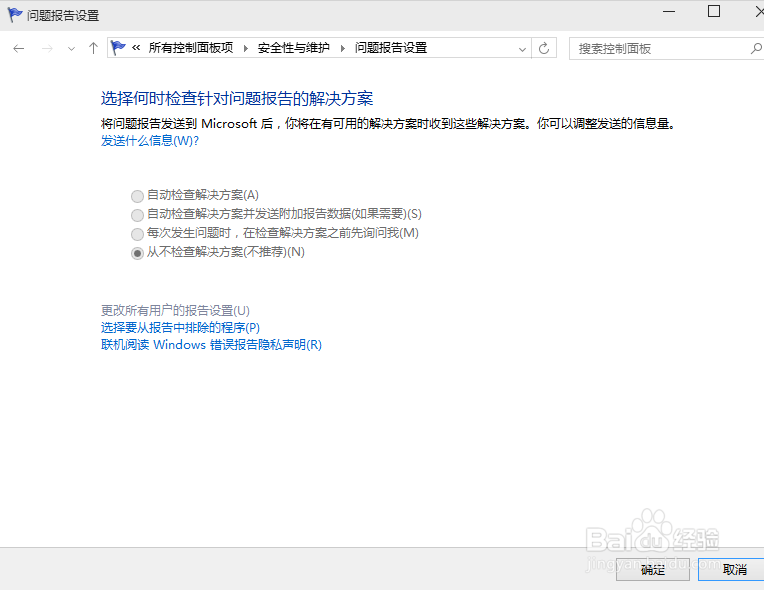Screen dimensions: 764x590
Task: Click the heading 选择何时检查针对问题报告的解决方案
Action: click(x=237, y=99)
